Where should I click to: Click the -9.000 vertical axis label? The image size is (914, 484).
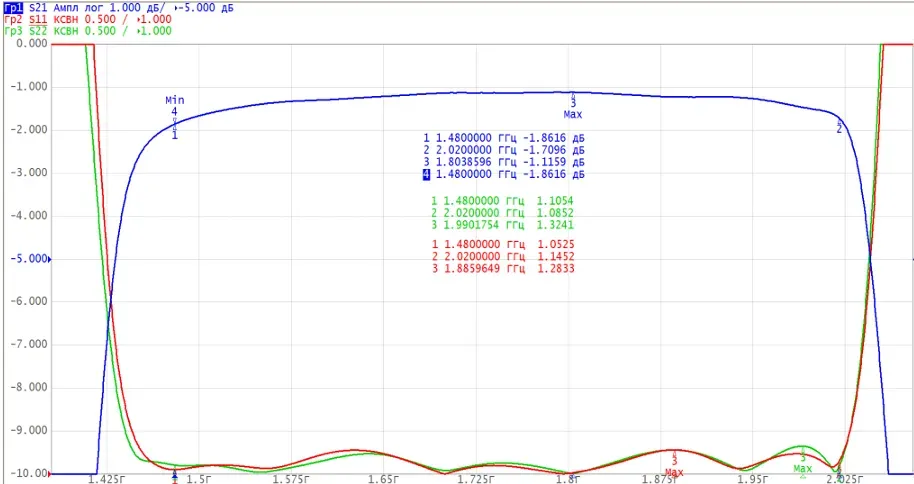tap(29, 431)
